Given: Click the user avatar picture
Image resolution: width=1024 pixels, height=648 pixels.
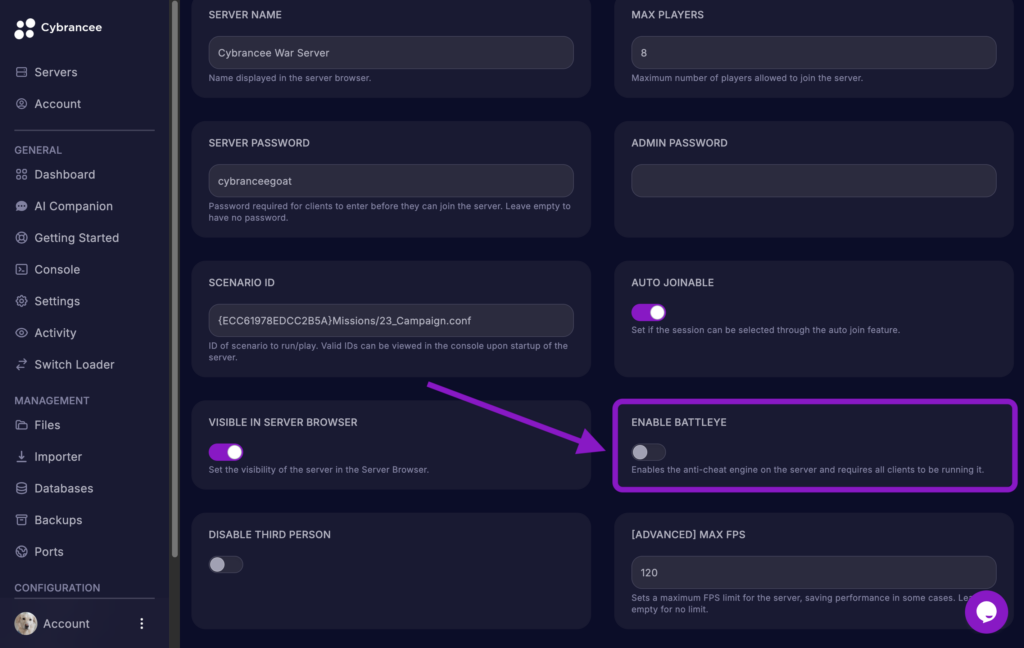Looking at the screenshot, I should [26, 623].
